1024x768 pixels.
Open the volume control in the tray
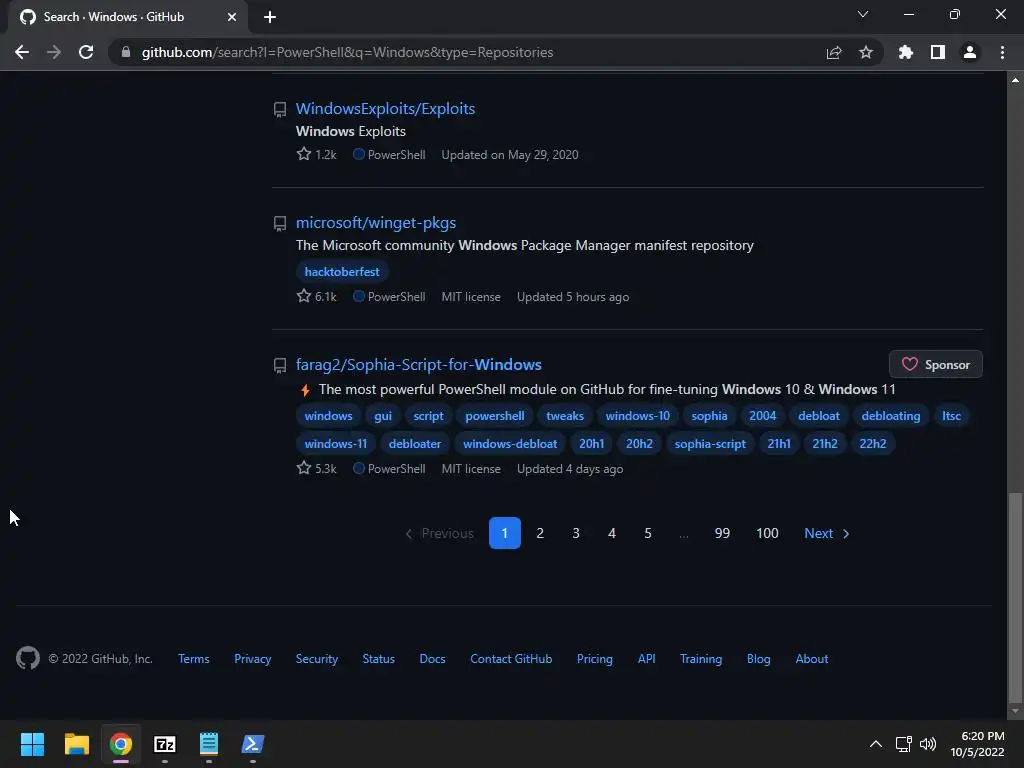927,744
